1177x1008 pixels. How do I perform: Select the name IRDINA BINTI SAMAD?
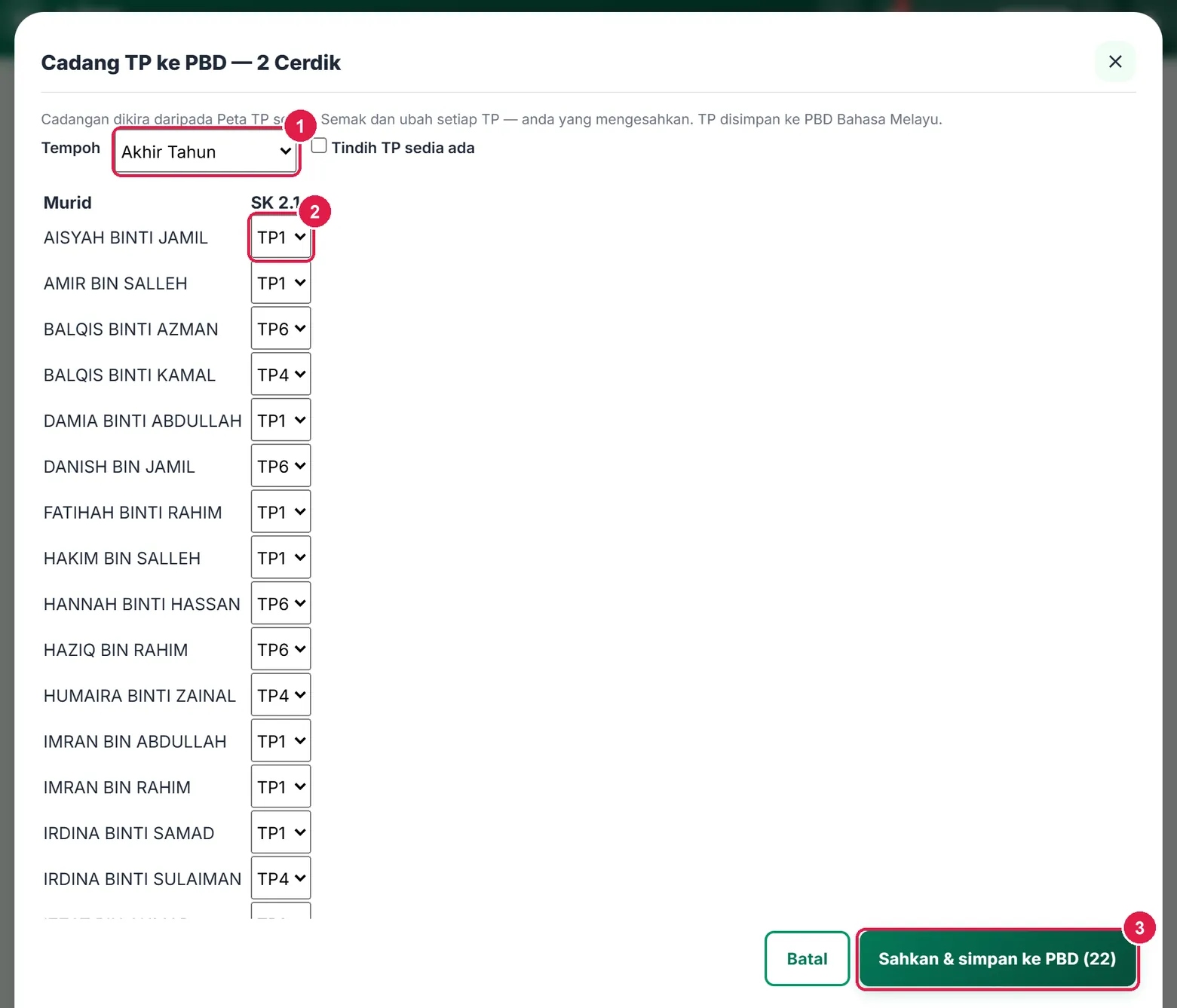pos(129,833)
